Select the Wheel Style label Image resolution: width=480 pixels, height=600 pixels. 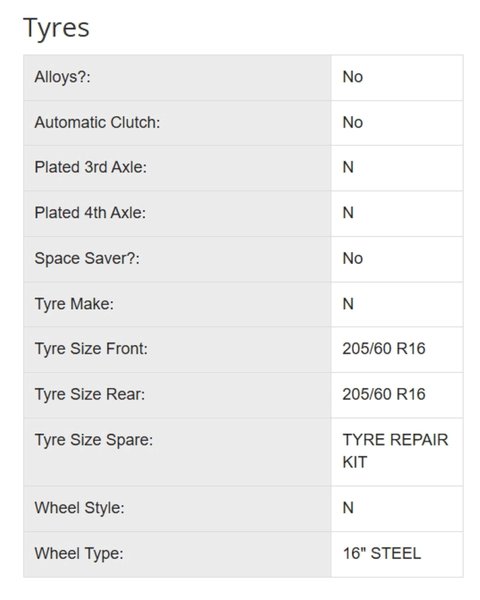click(80, 508)
